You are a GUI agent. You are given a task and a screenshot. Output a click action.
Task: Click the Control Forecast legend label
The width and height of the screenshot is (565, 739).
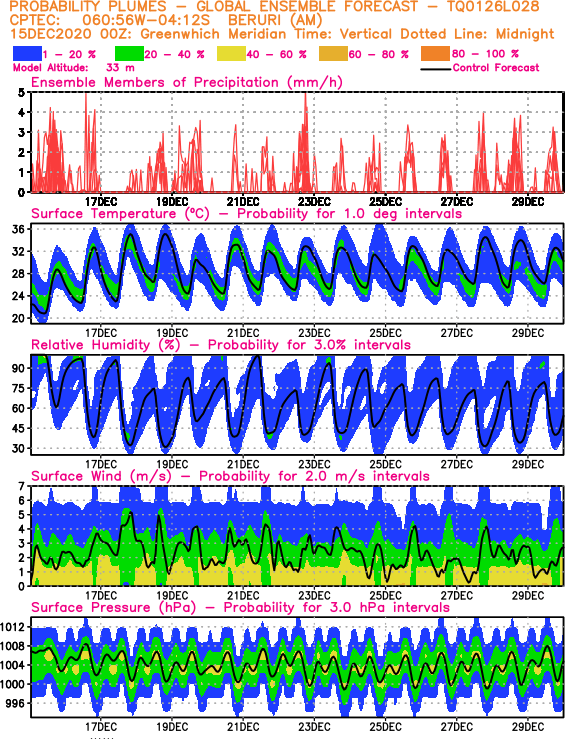496,68
